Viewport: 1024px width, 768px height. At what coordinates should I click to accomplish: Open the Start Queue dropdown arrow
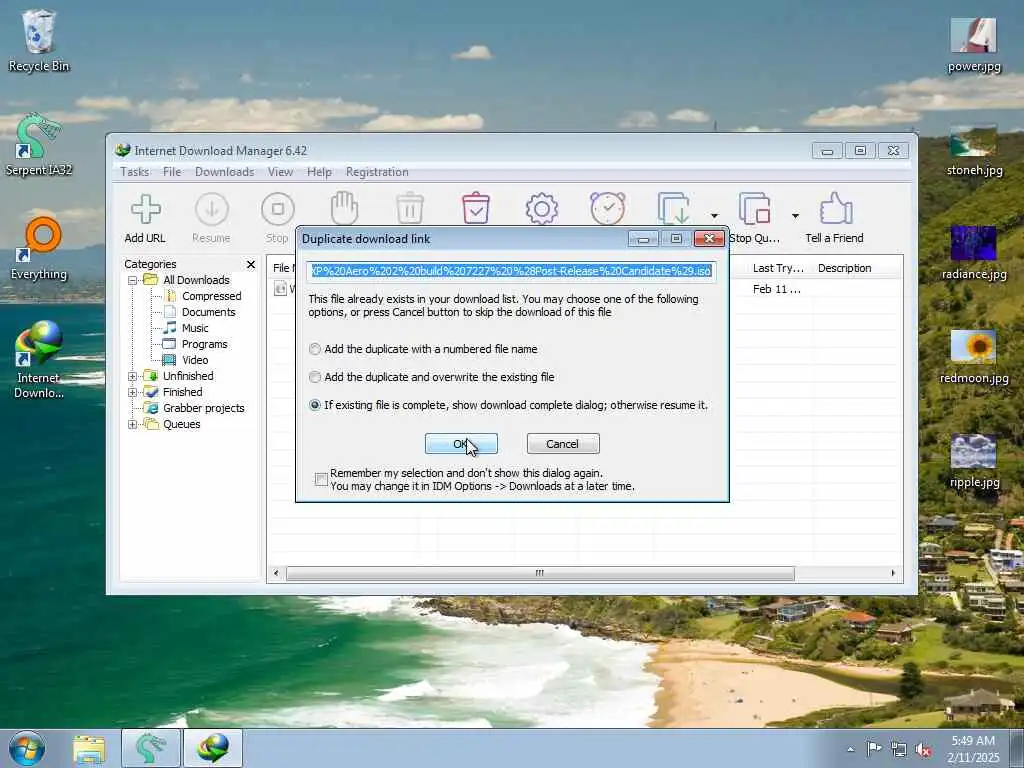pyautogui.click(x=714, y=216)
